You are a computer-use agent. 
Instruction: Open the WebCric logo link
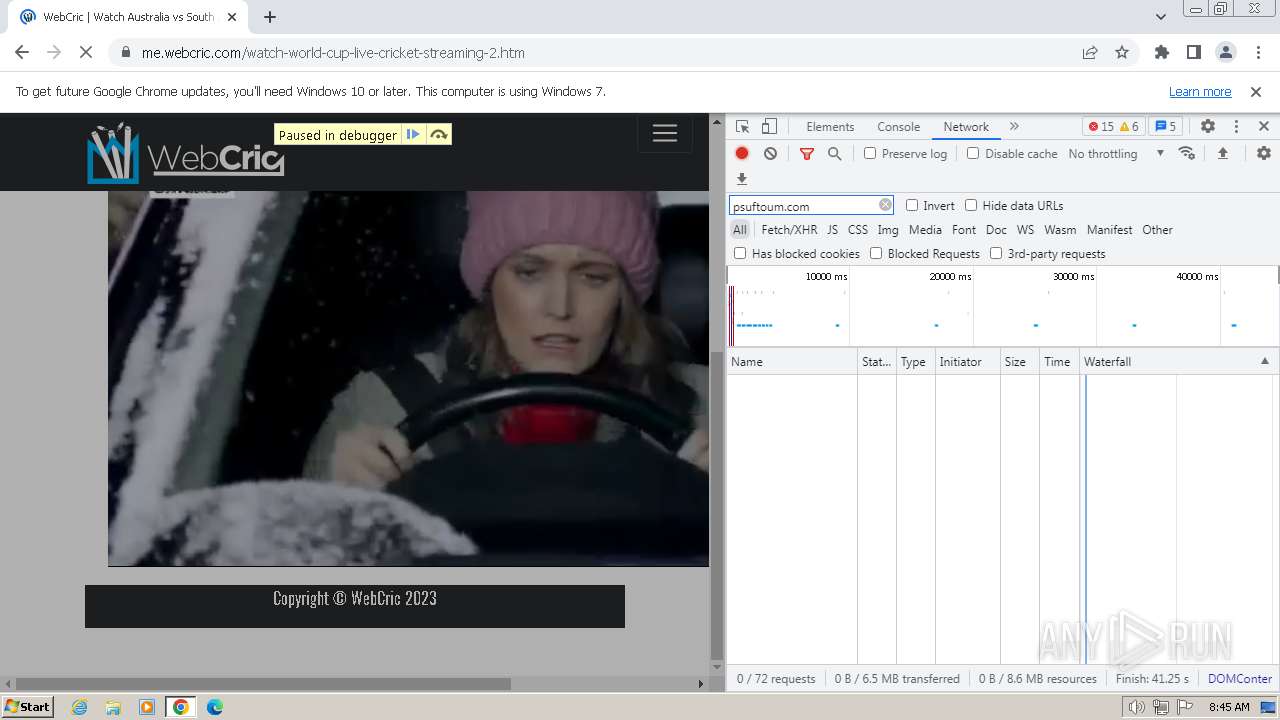coord(186,153)
